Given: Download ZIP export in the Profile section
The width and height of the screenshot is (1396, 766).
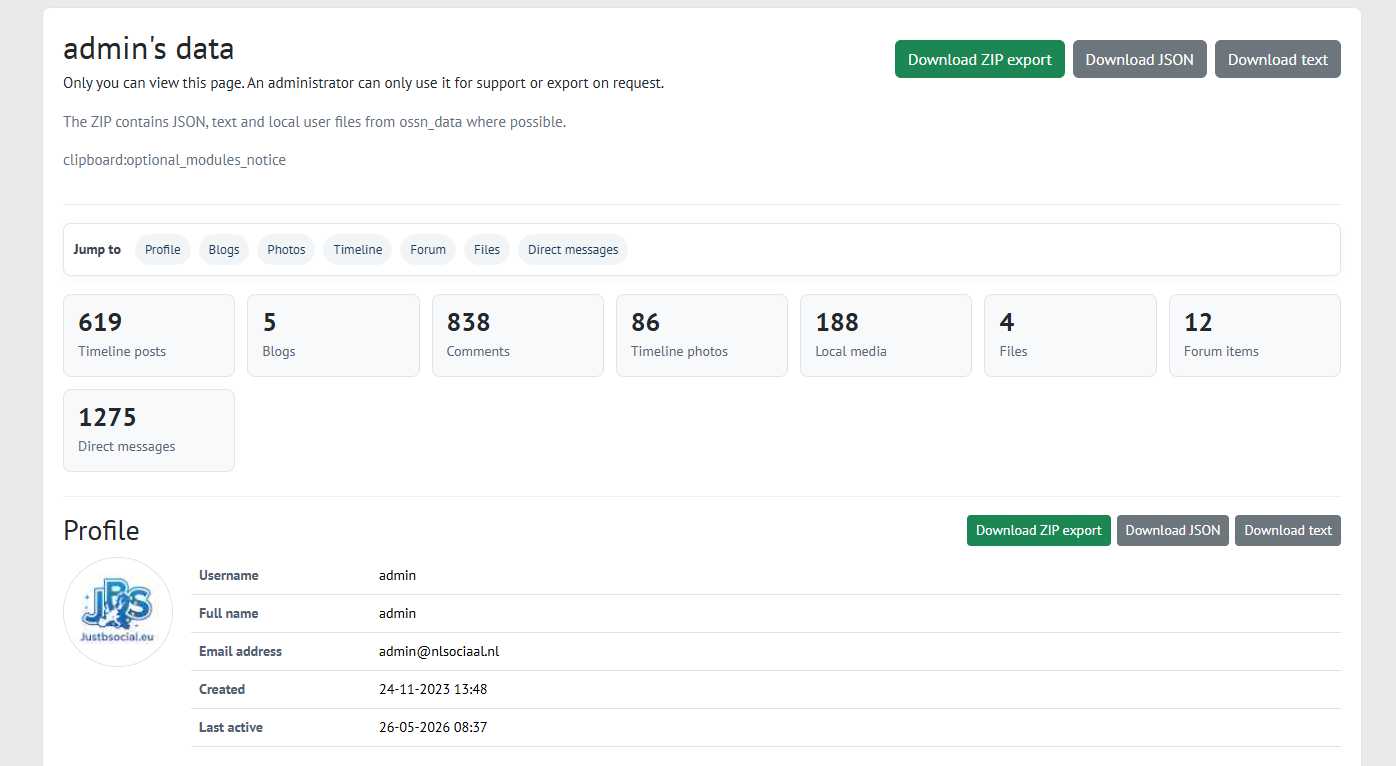Looking at the screenshot, I should tap(1038, 530).
